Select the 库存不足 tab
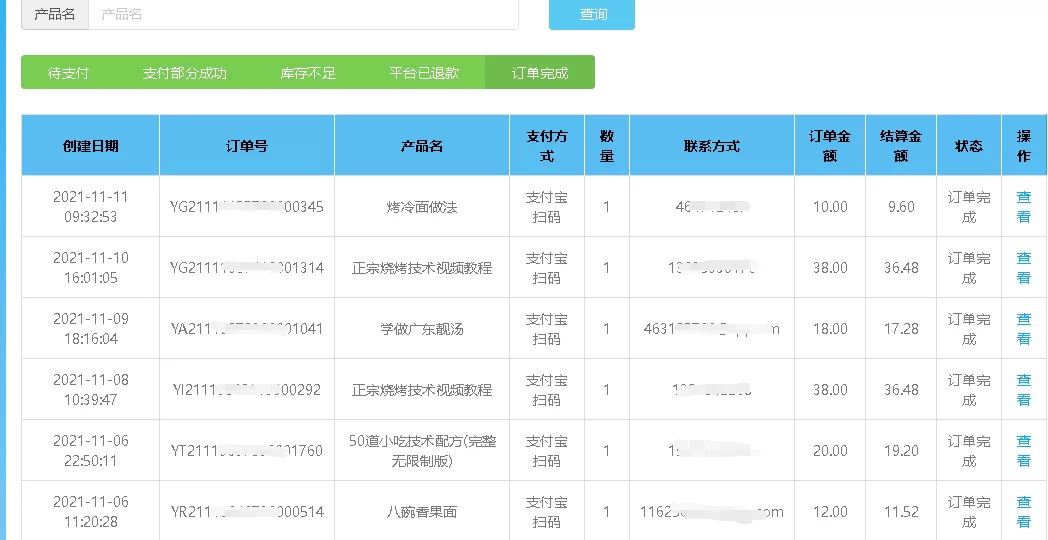The width and height of the screenshot is (1048, 540). pyautogui.click(x=308, y=73)
